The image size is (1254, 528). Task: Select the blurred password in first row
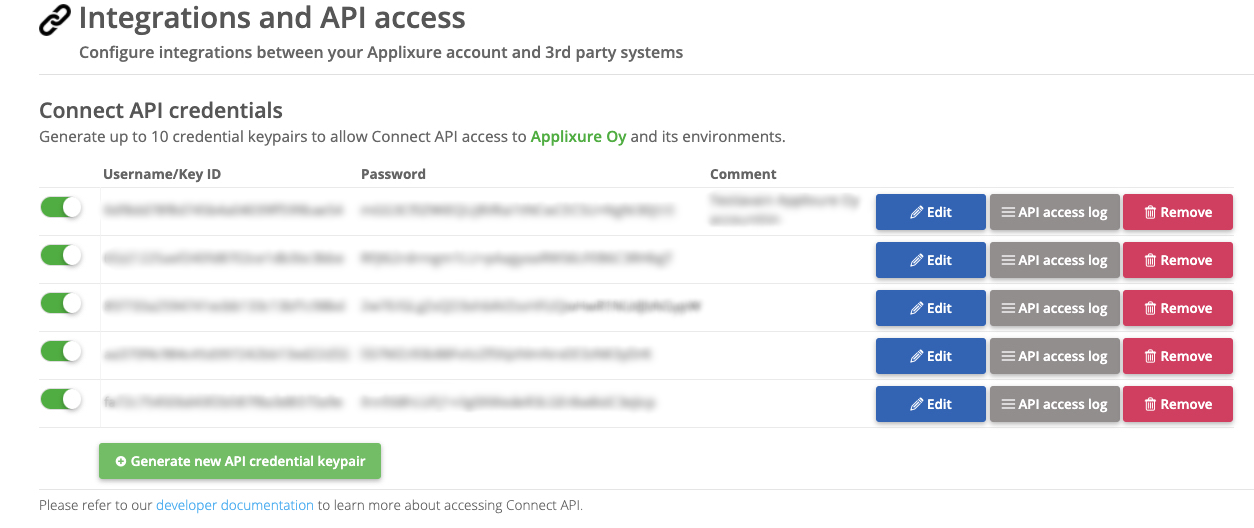519,211
